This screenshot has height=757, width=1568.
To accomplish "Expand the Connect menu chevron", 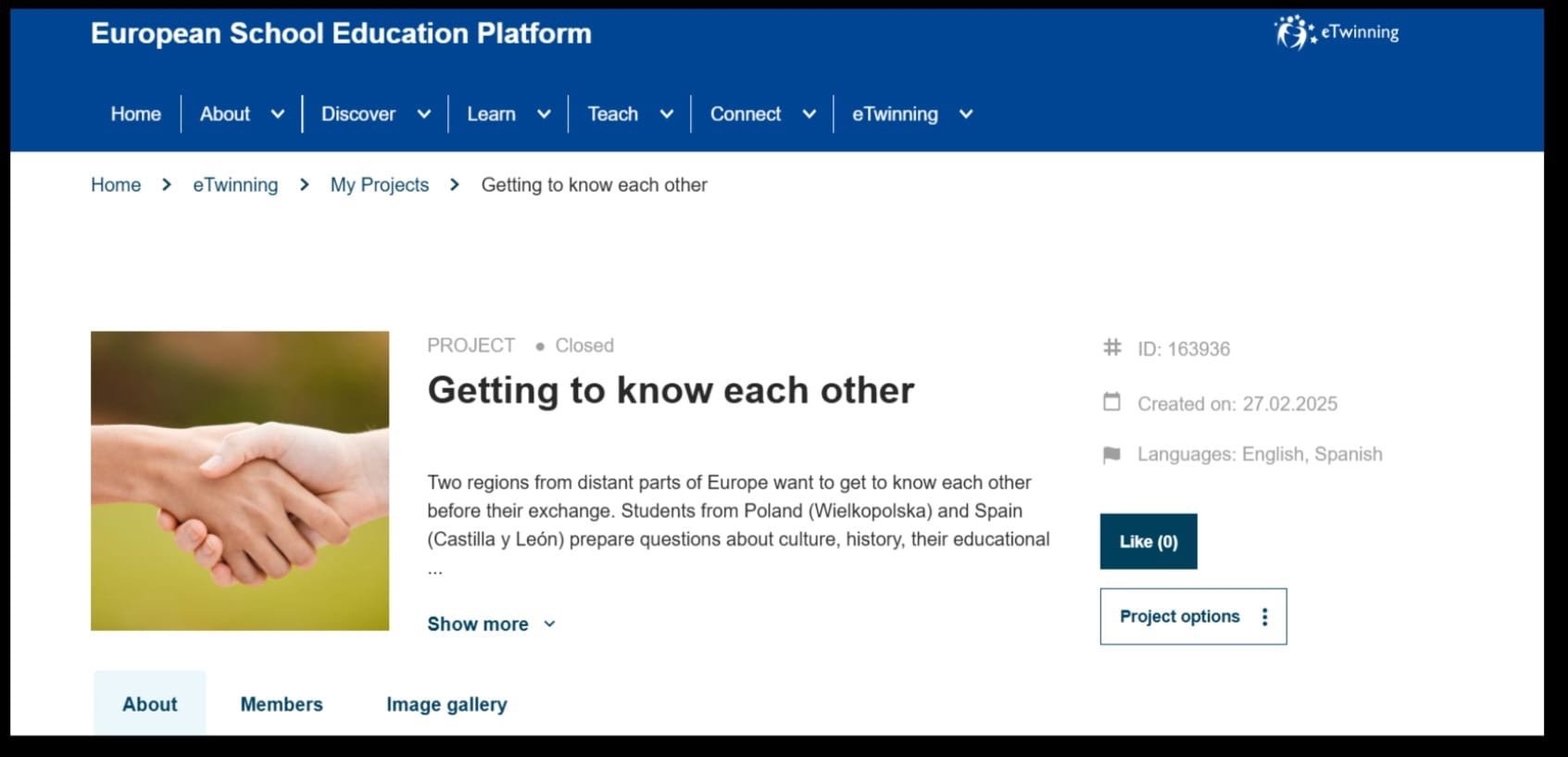I will coord(809,114).
